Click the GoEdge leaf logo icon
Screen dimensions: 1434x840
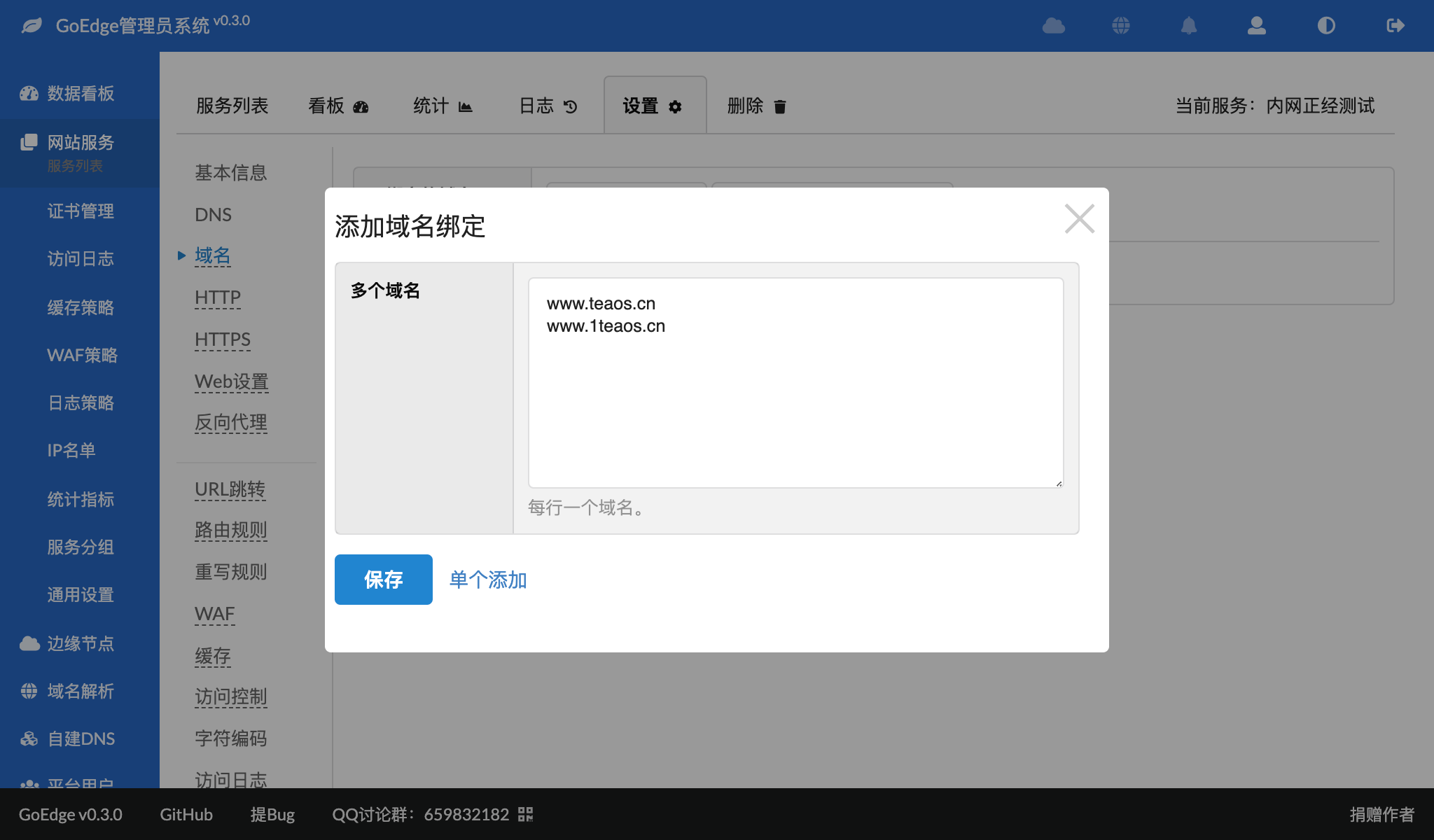point(32,26)
